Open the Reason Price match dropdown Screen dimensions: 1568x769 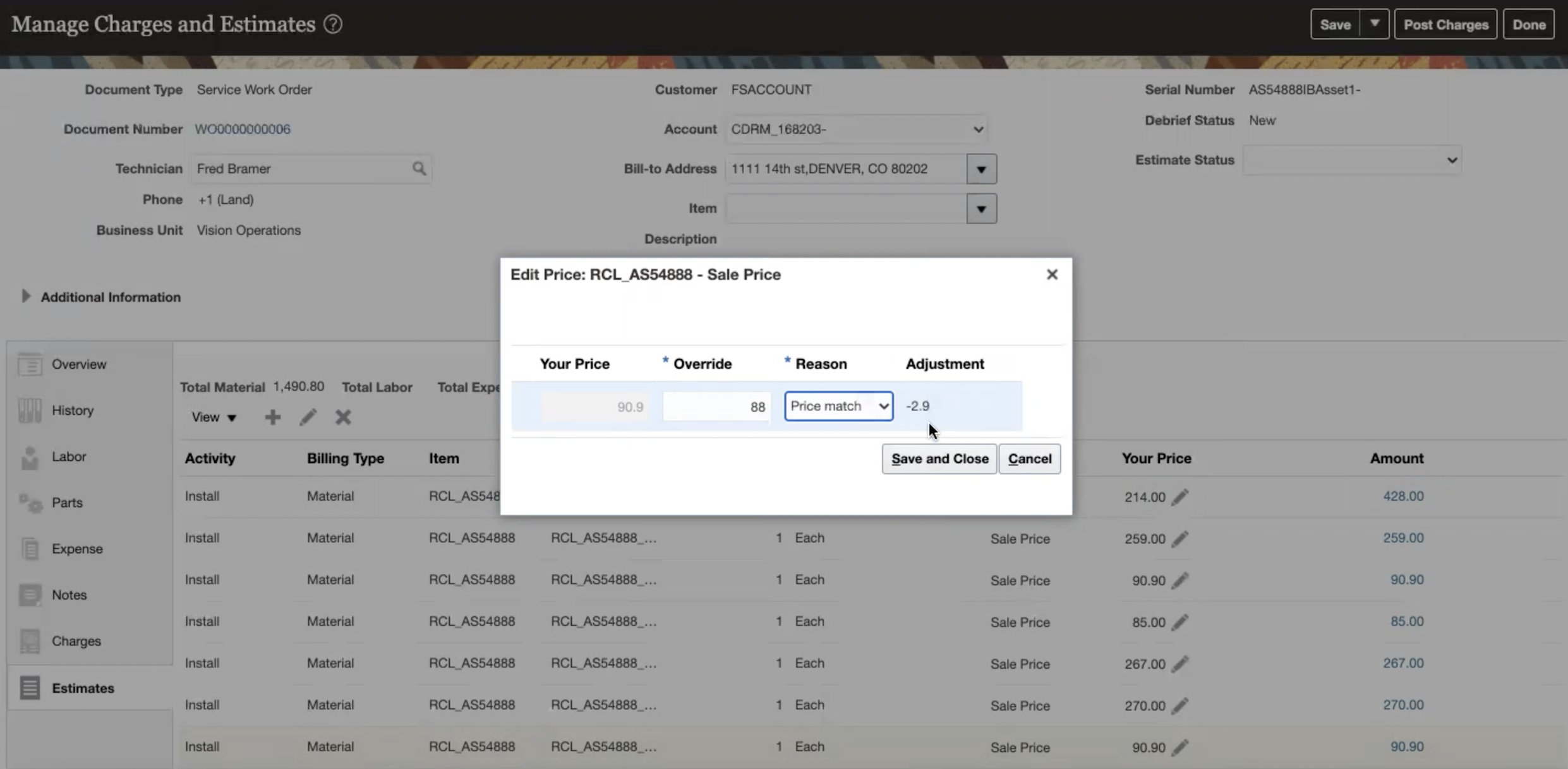pyautogui.click(x=838, y=406)
